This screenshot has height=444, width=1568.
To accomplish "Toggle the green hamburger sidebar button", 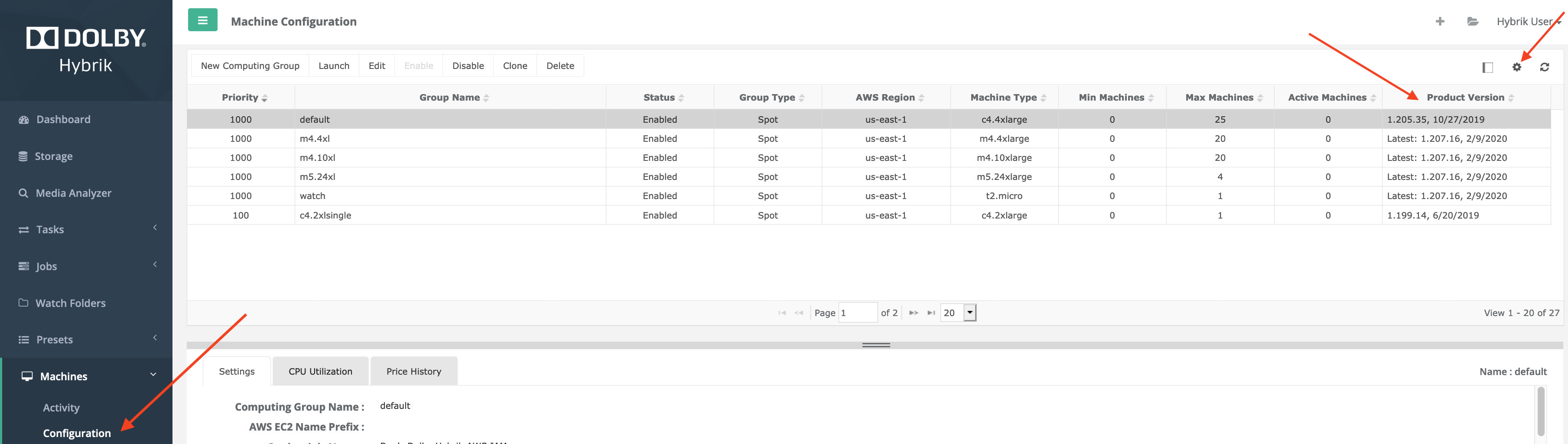I will click(x=202, y=20).
